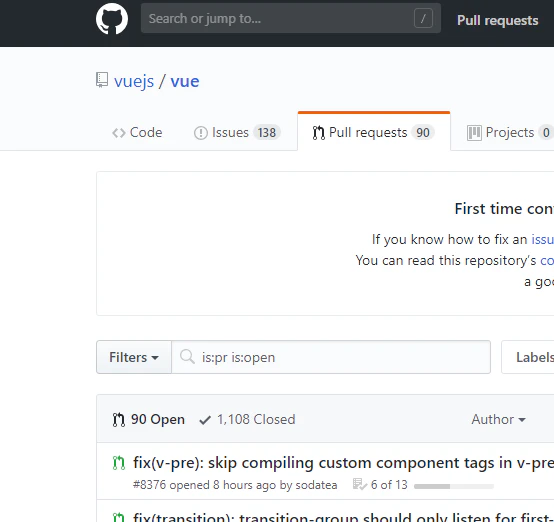Show the 90 Open pull requests
This screenshot has width=554, height=522.
(x=149, y=420)
